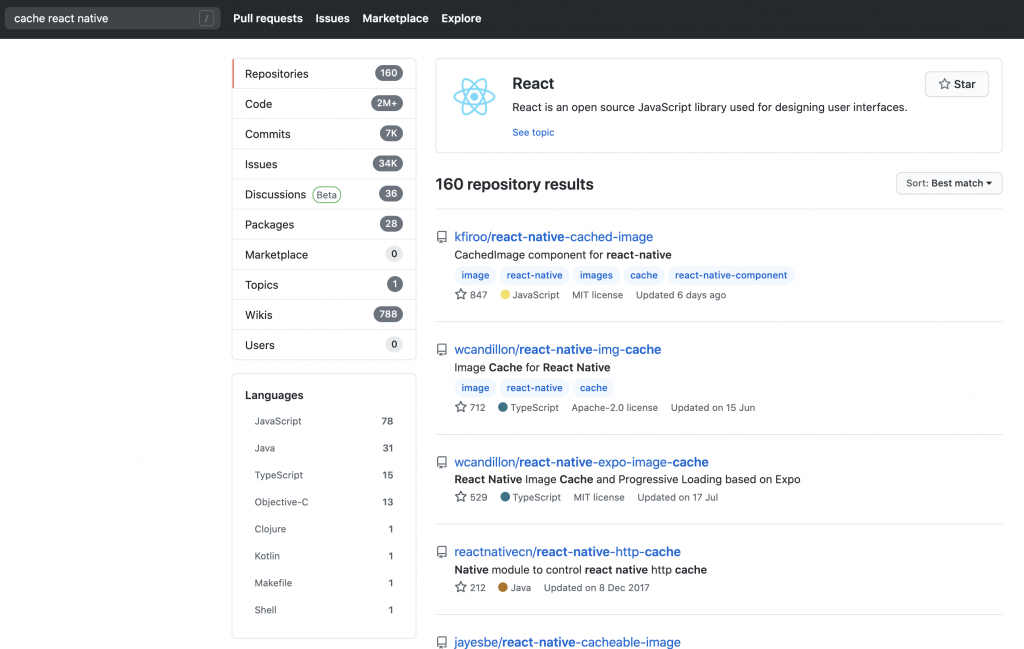Click the star icon showing 712 stars
1024x649 pixels.
460,407
